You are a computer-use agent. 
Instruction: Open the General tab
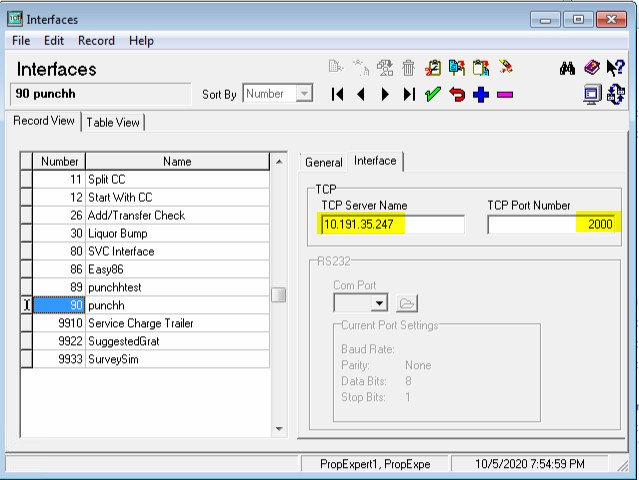(x=324, y=162)
